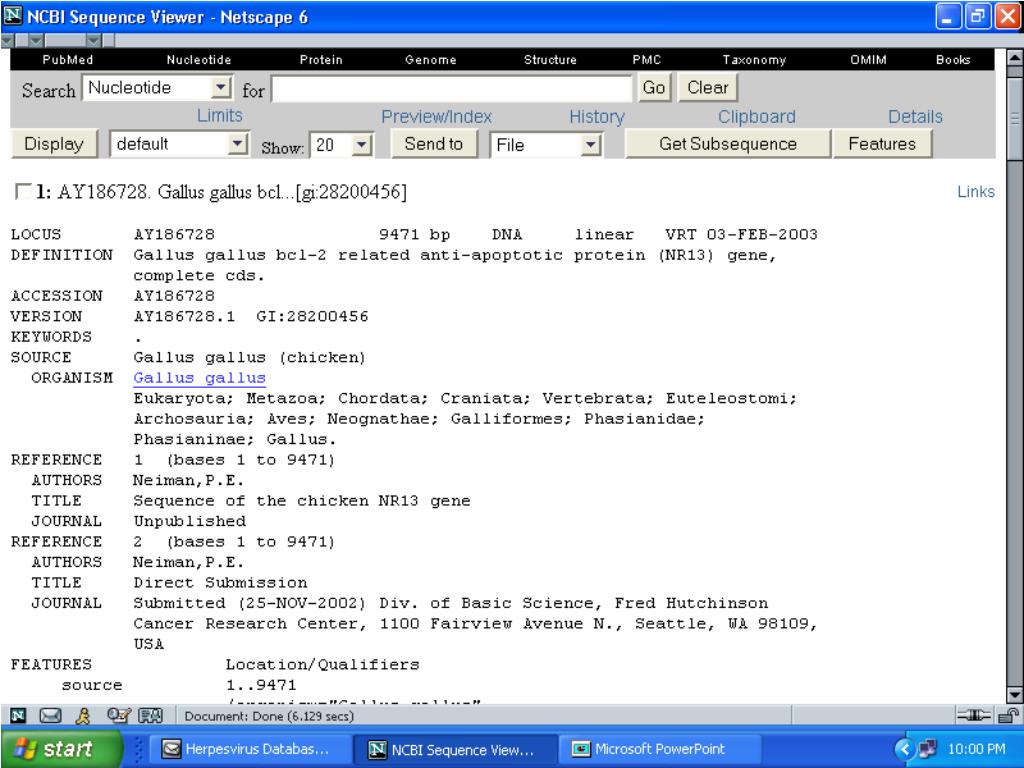The image size is (1024, 768).
Task: Click the page scrollbar down arrow
Action: click(1015, 695)
